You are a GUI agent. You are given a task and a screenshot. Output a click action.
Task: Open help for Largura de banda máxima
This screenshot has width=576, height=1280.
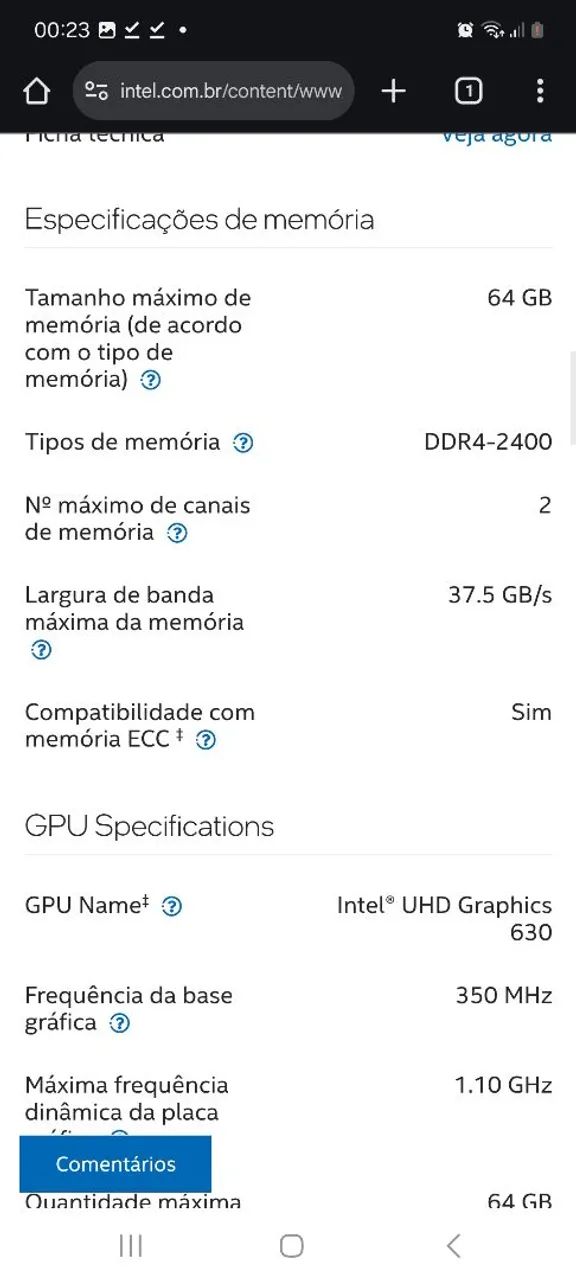point(40,650)
